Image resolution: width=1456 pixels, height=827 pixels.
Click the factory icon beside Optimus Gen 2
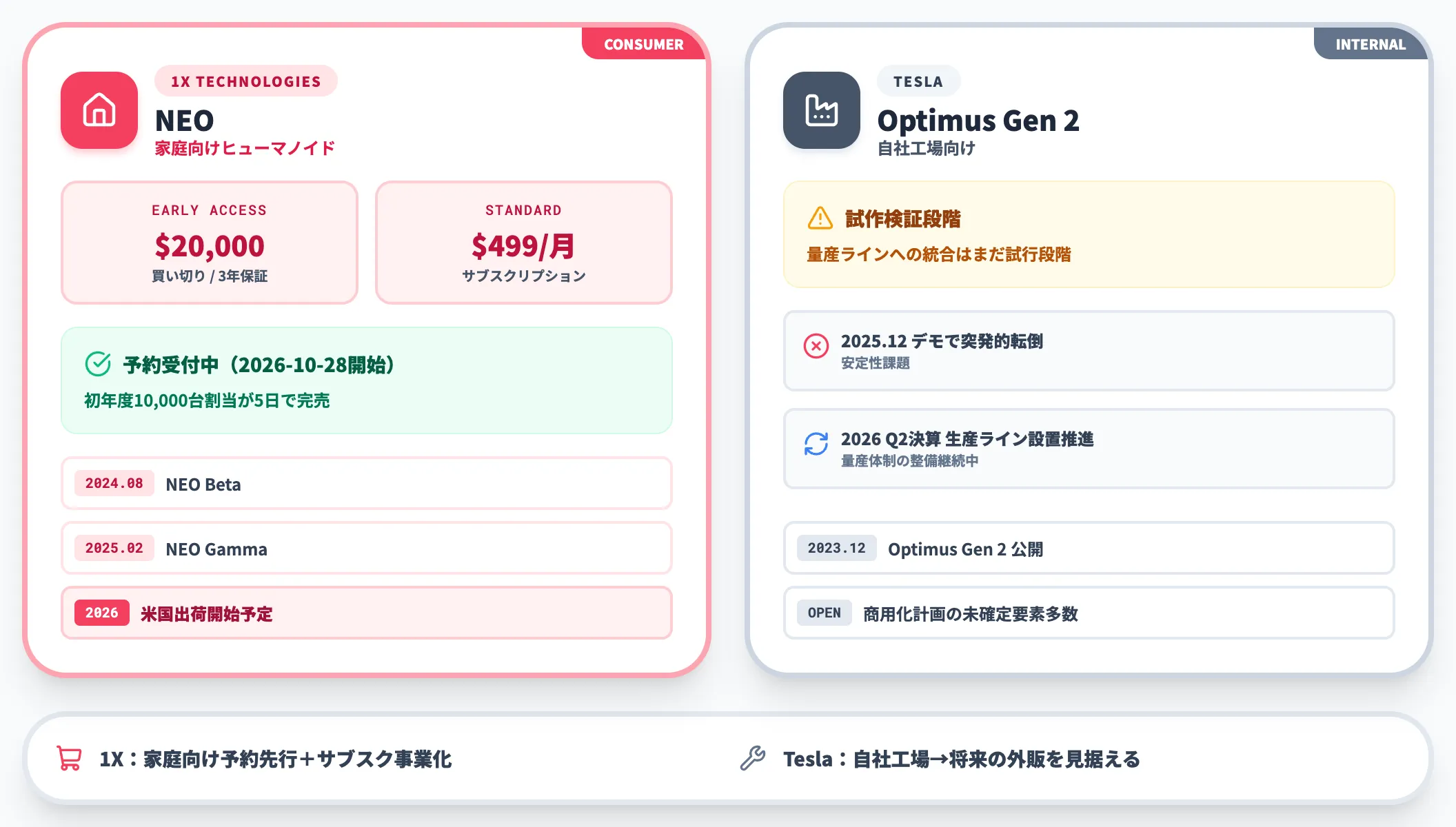point(822,110)
